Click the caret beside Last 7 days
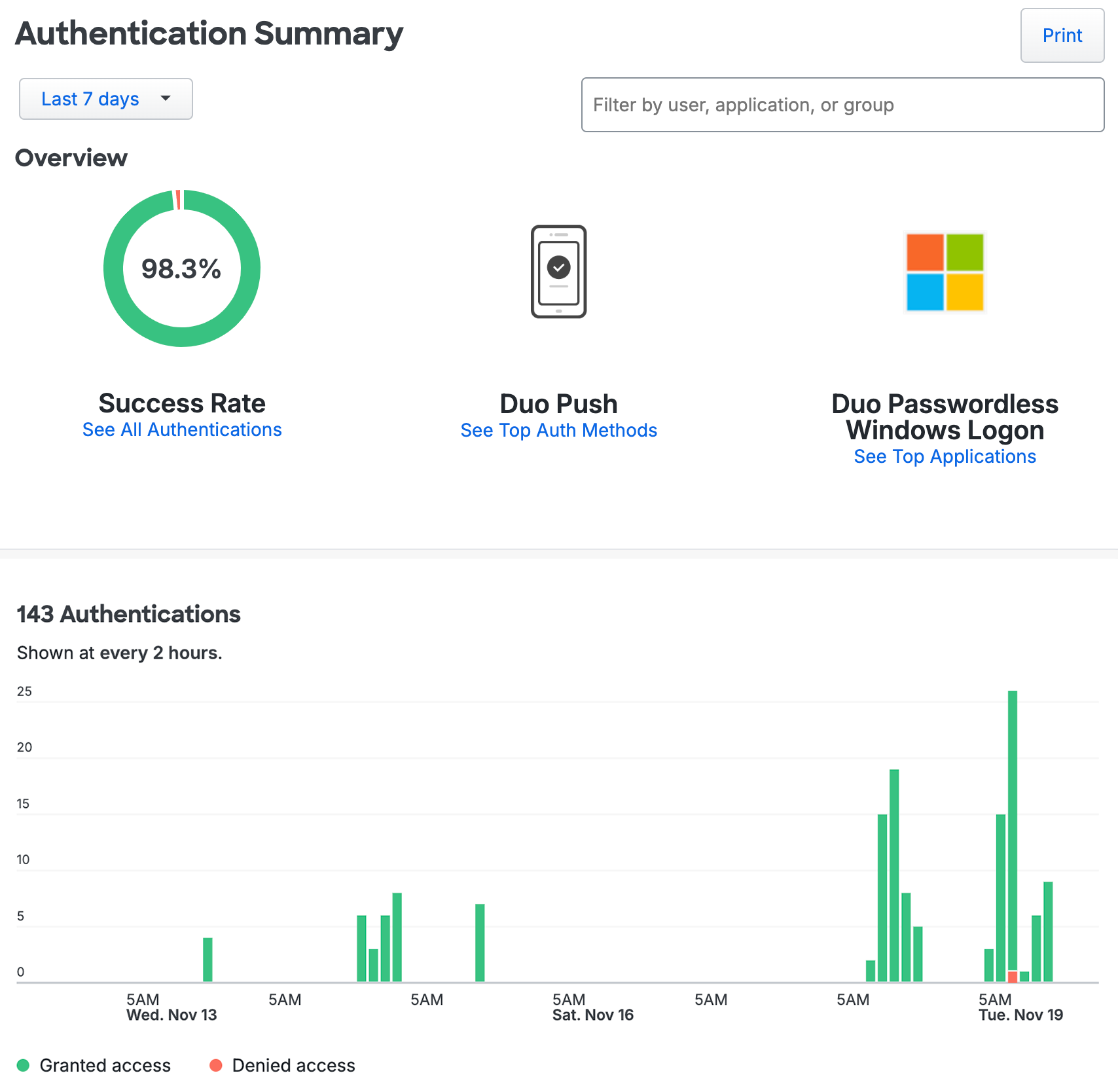1118x1092 pixels. tap(166, 99)
